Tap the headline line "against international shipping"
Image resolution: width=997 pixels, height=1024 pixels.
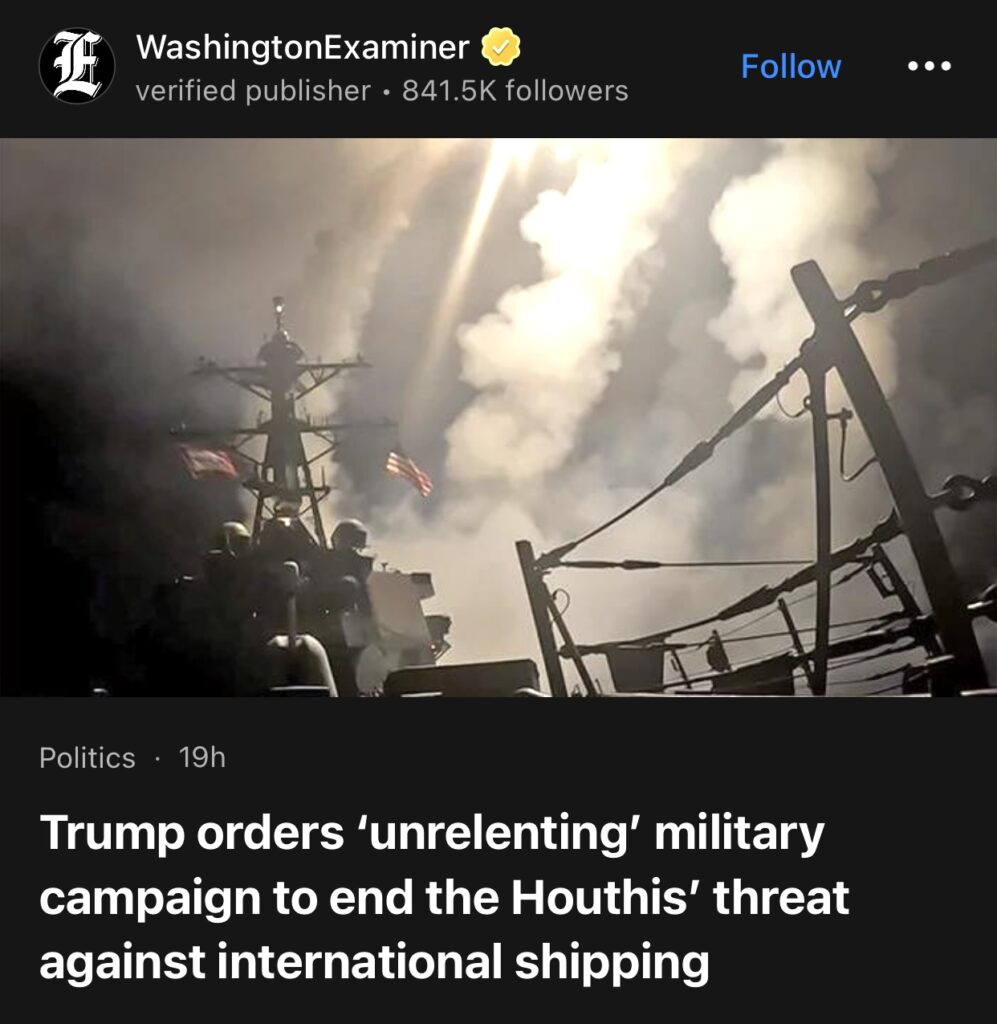[x=374, y=962]
